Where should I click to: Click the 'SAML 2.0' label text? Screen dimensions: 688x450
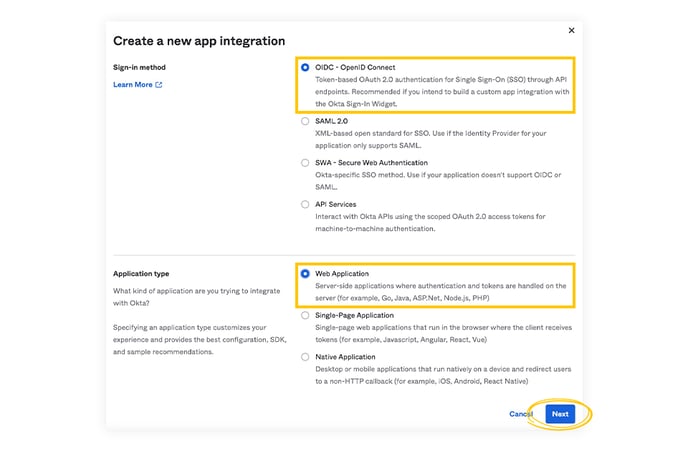click(331, 121)
